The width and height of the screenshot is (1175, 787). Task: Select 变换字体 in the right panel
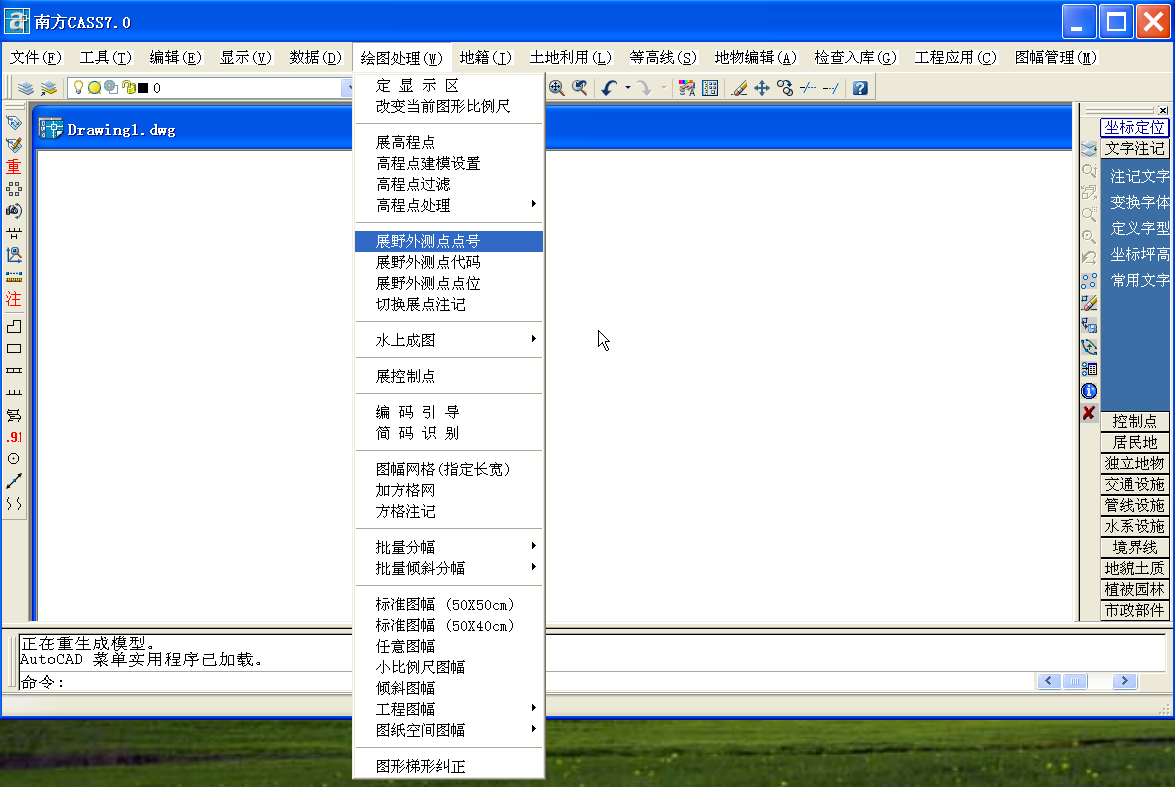tap(1139, 202)
